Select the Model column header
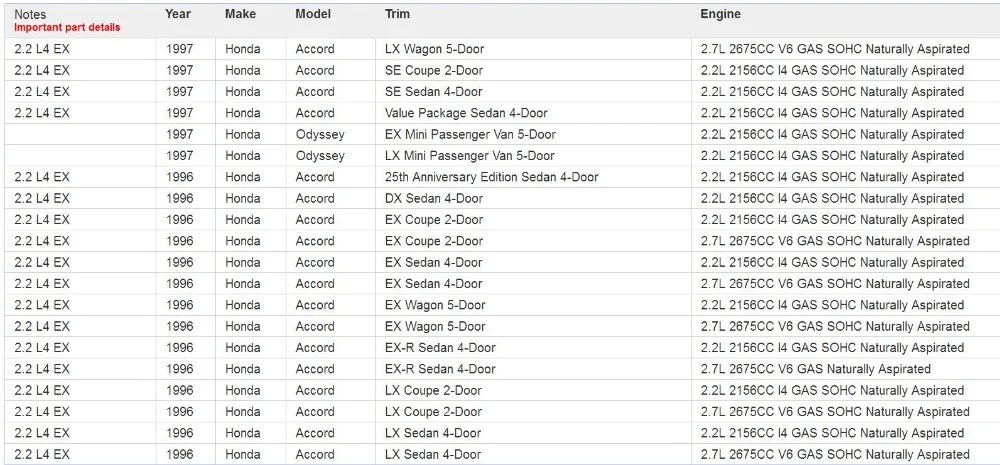Image resolution: width=1000 pixels, height=465 pixels. click(313, 14)
